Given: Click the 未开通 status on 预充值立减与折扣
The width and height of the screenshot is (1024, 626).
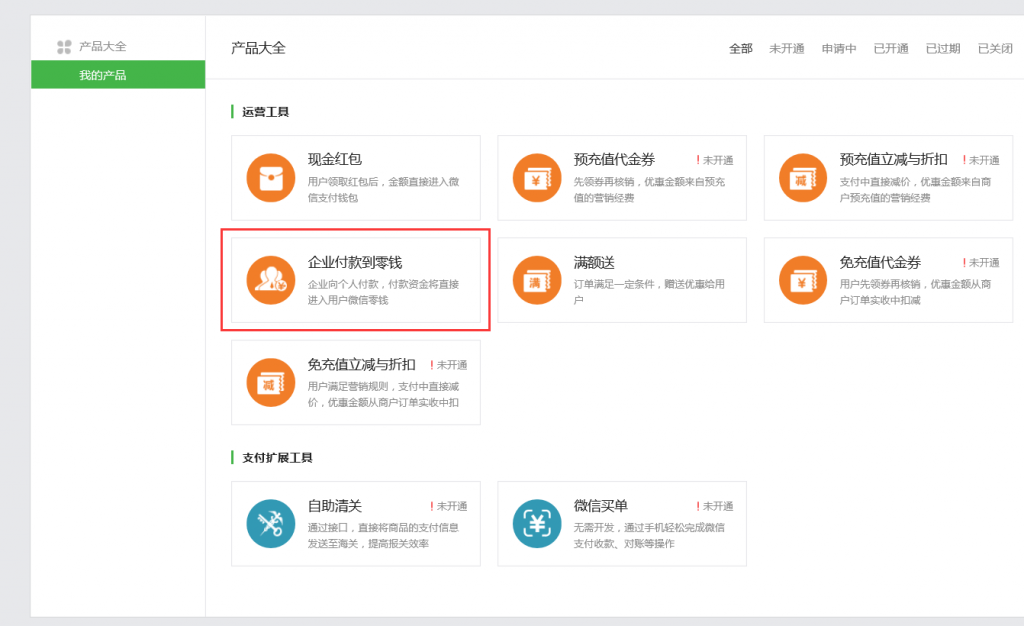Looking at the screenshot, I should pos(980,160).
